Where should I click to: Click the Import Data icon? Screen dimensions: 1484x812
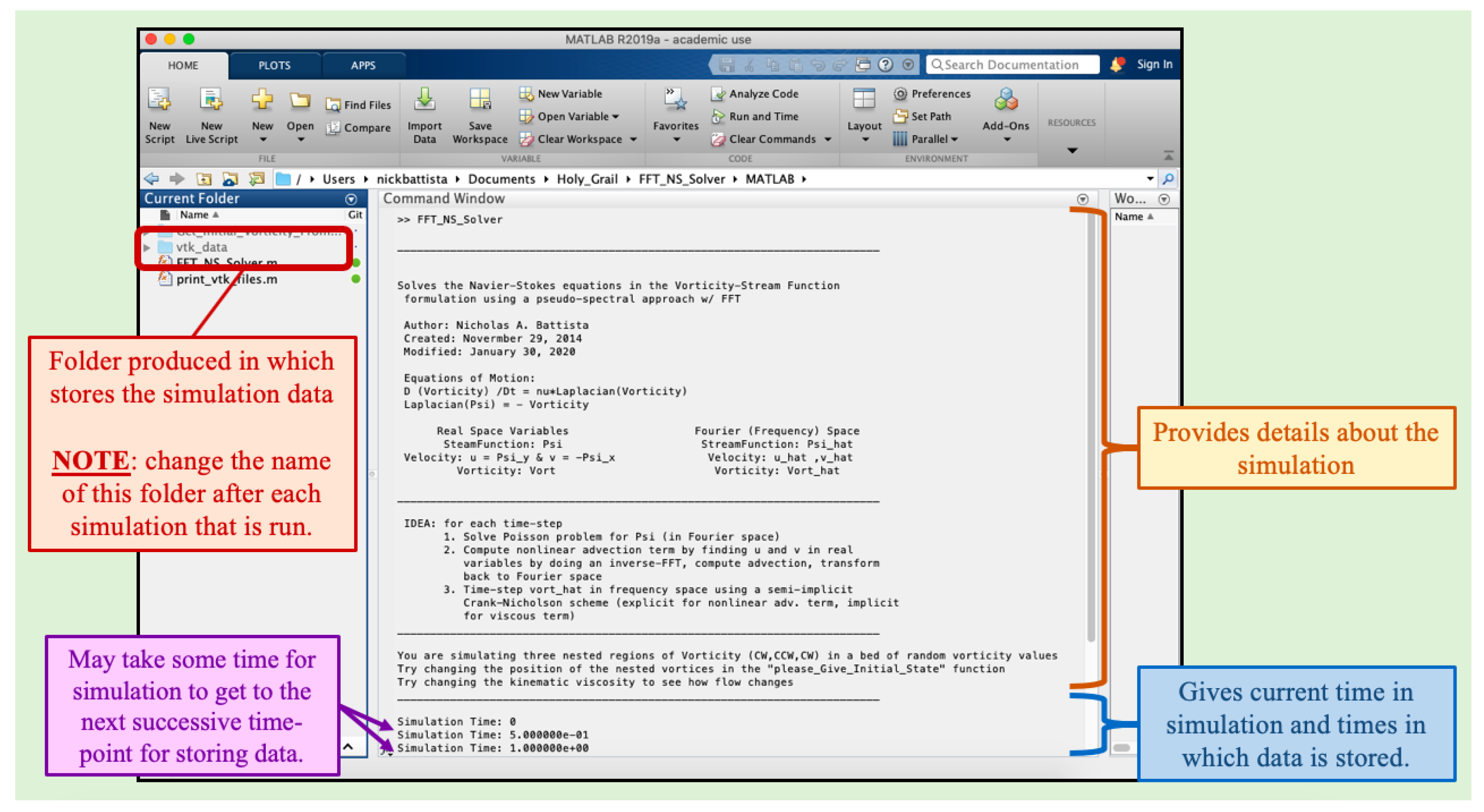[425, 100]
